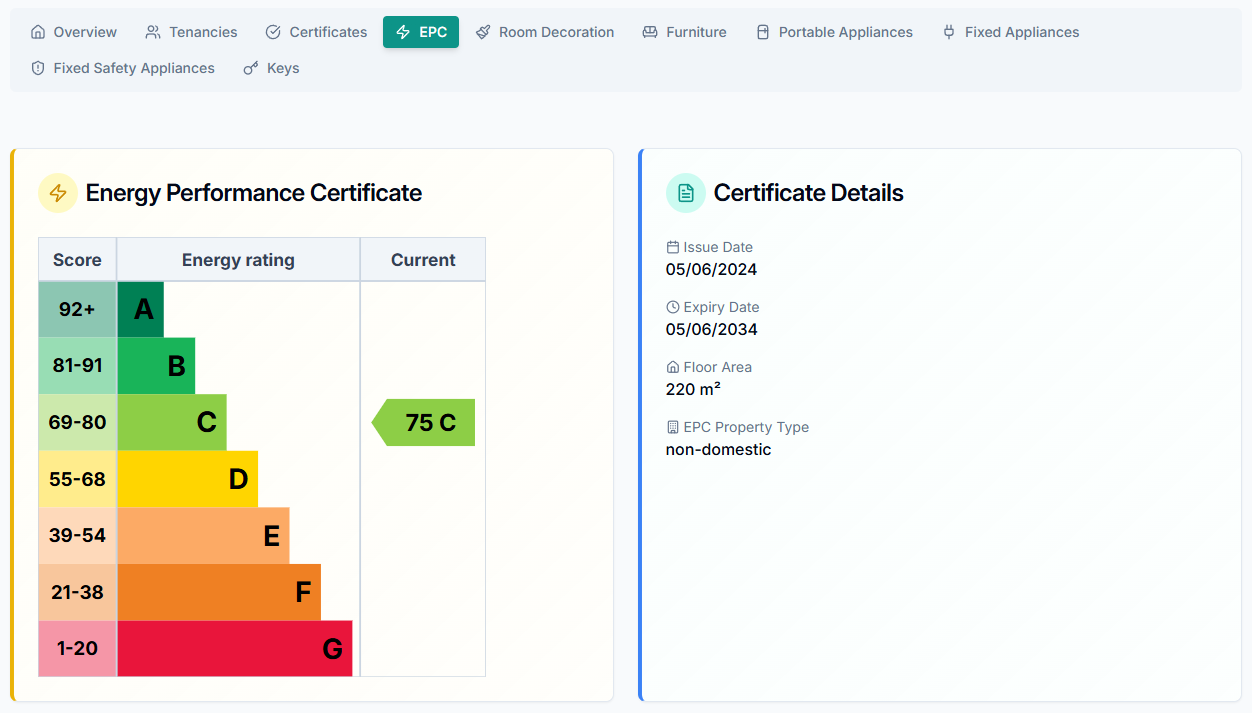
Task: Click the green document badge on Certificate Details
Action: click(685, 193)
